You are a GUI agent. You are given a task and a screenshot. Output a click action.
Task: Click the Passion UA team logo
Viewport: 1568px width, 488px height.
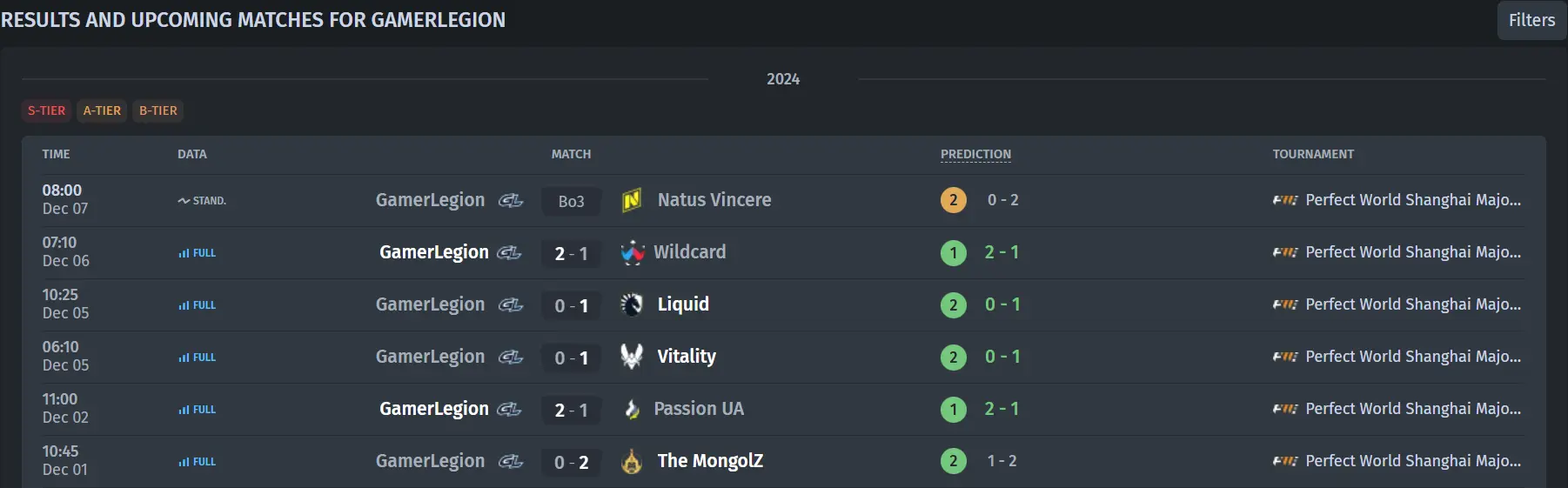point(633,409)
